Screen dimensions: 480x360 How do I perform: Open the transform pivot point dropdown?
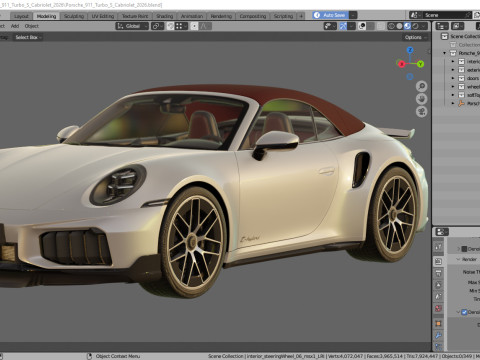tap(157, 26)
